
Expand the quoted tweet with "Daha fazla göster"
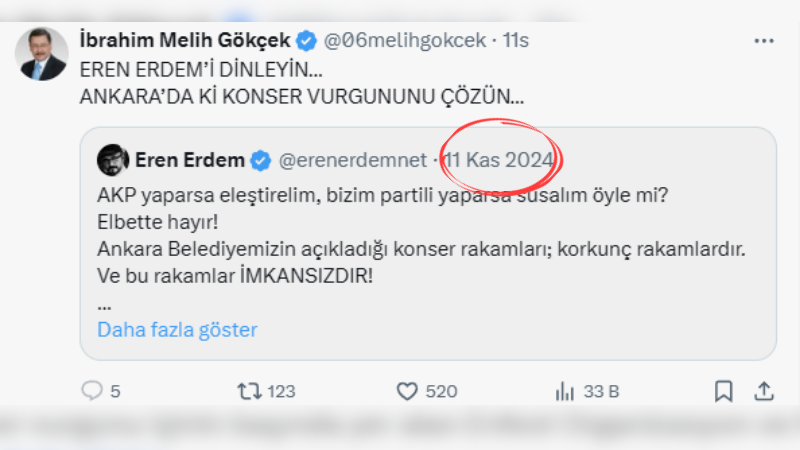[177, 329]
